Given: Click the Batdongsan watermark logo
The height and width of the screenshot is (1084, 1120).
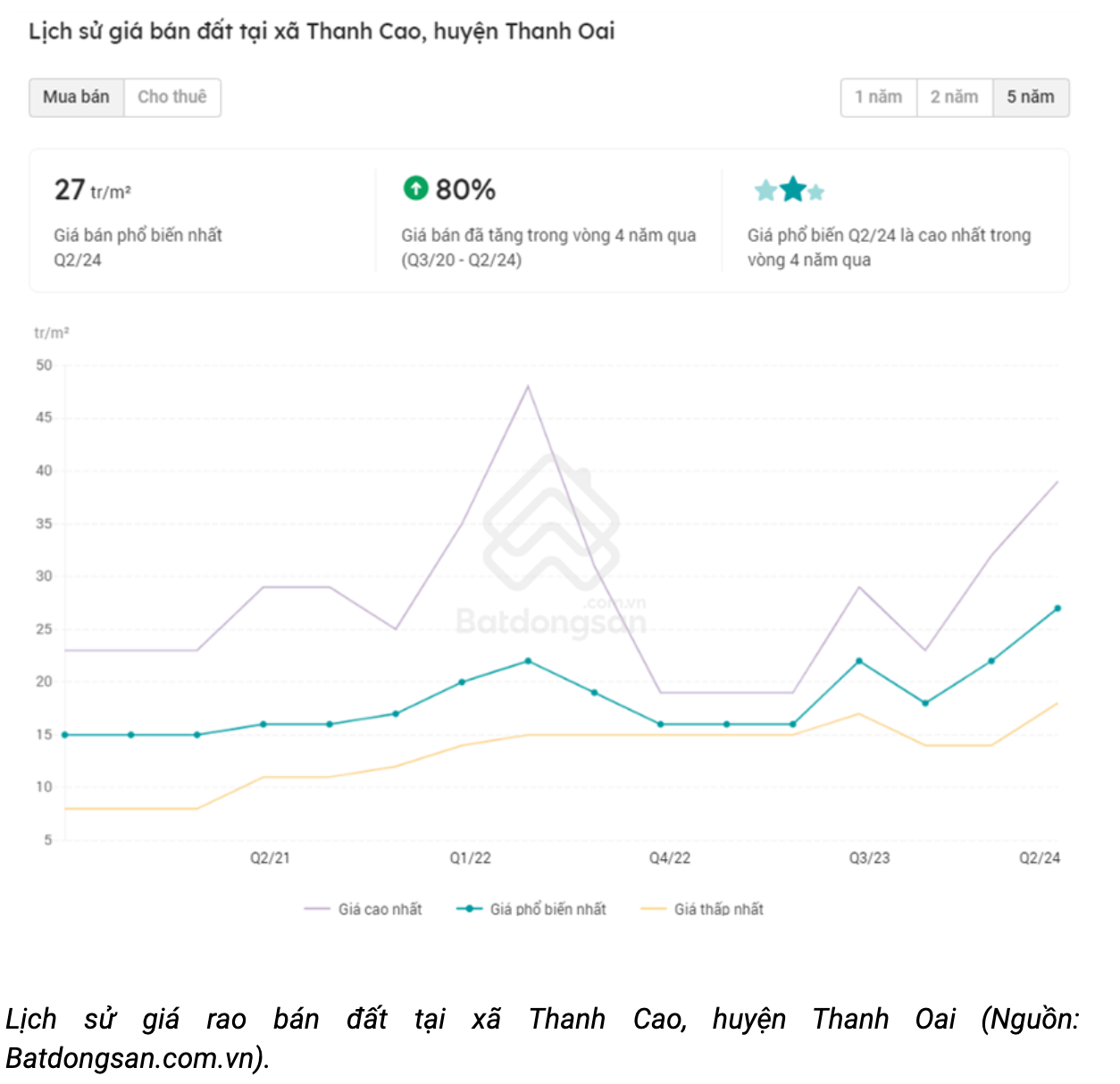Looking at the screenshot, I should tap(551, 545).
